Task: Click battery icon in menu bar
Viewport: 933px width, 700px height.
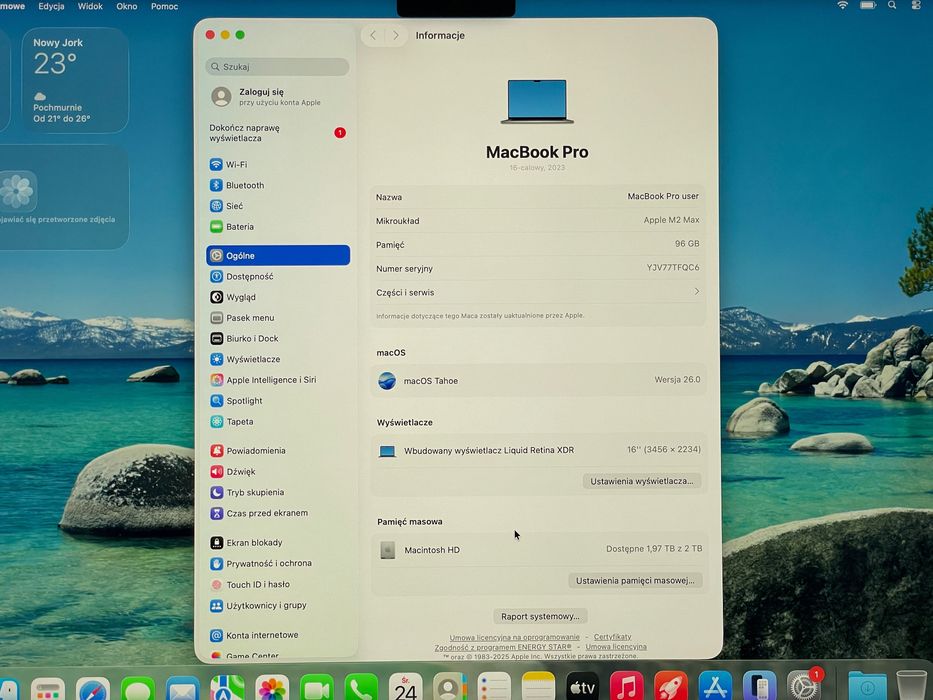Action: tap(868, 5)
